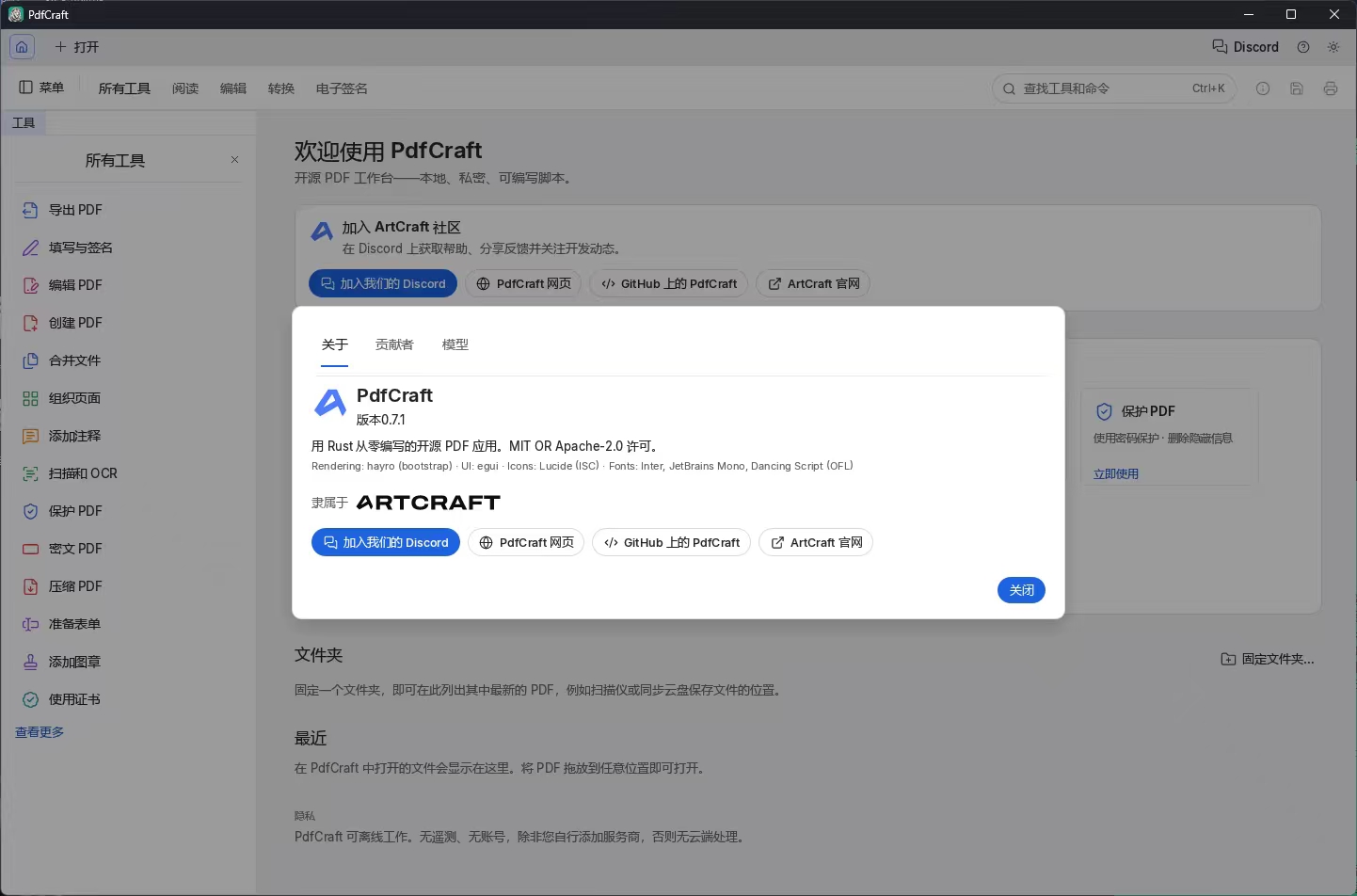Toggle the 菜单 sidebar button
Screen dimensions: 1357x896
tap(41, 88)
